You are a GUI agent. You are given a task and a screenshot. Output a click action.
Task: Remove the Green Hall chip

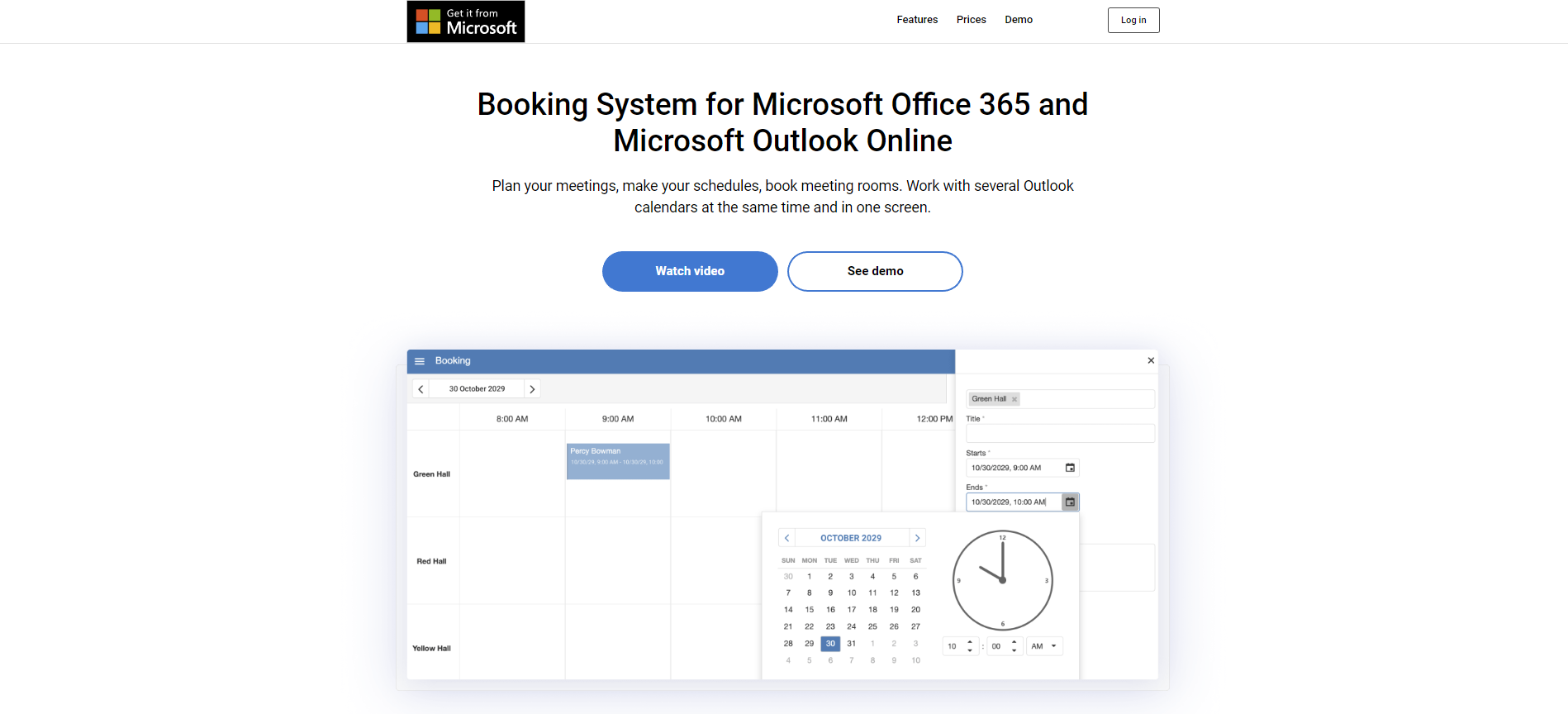[1014, 399]
